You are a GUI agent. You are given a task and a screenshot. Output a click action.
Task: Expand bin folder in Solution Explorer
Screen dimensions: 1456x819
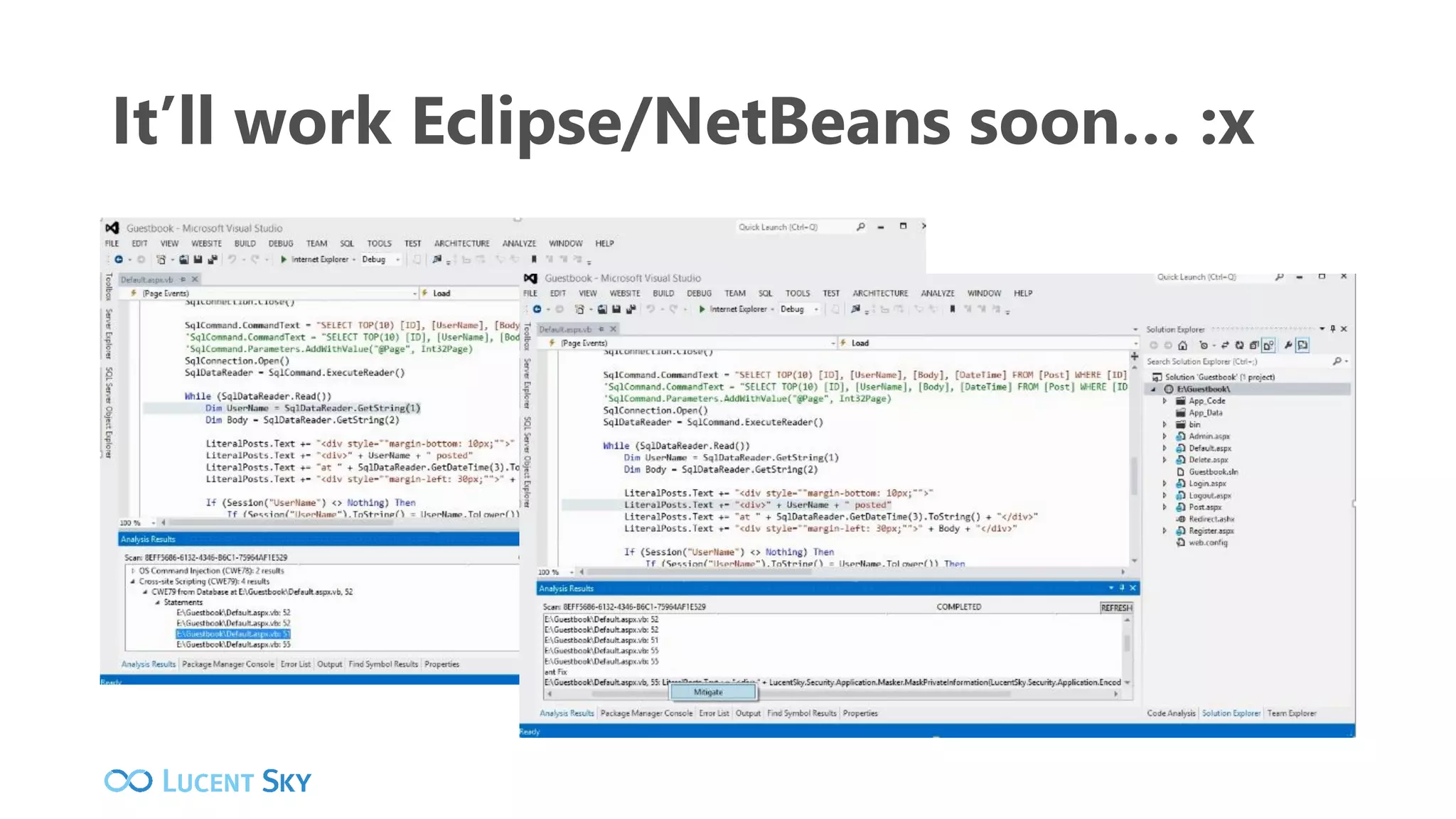1165,424
